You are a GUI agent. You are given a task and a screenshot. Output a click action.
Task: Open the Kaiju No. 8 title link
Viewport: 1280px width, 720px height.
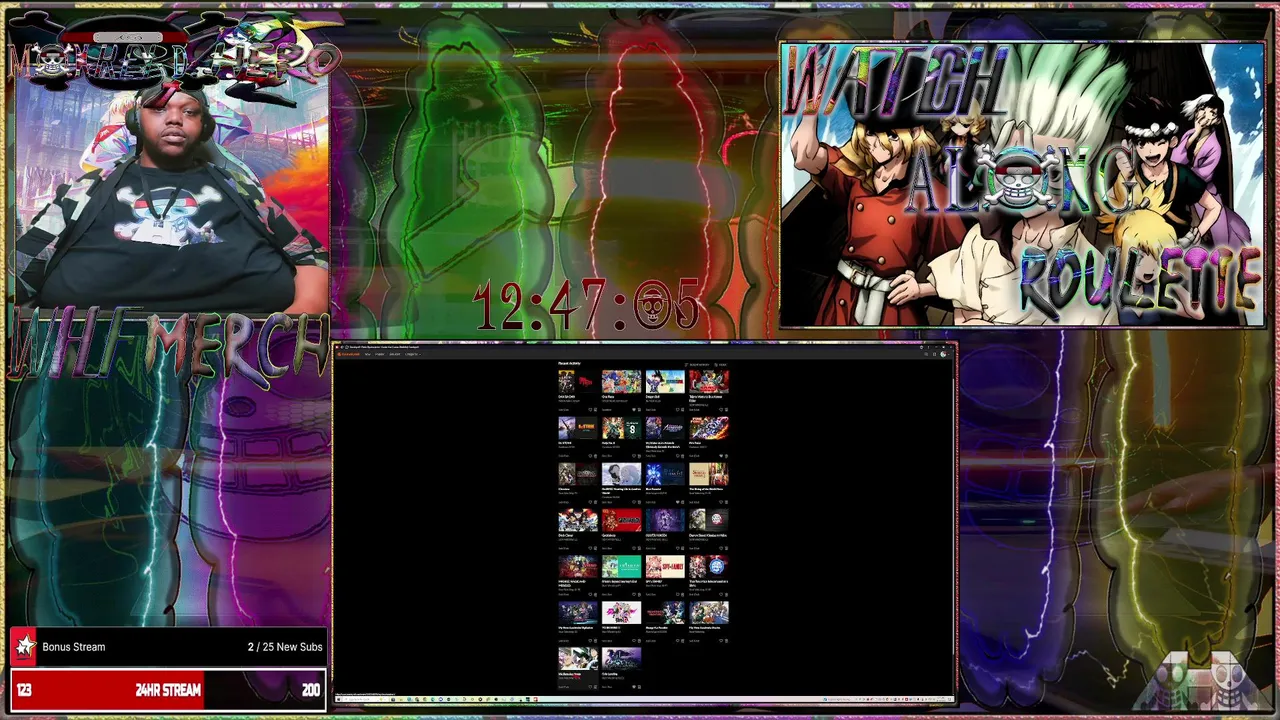coord(608,443)
